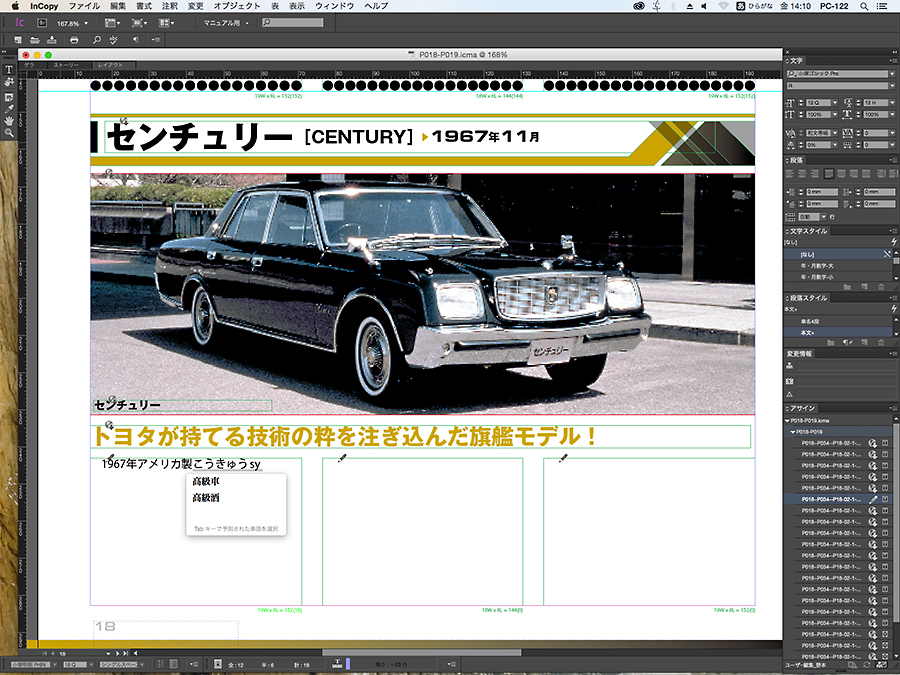Select the justify last line left button
This screenshot has height=675, width=900.
829,173
